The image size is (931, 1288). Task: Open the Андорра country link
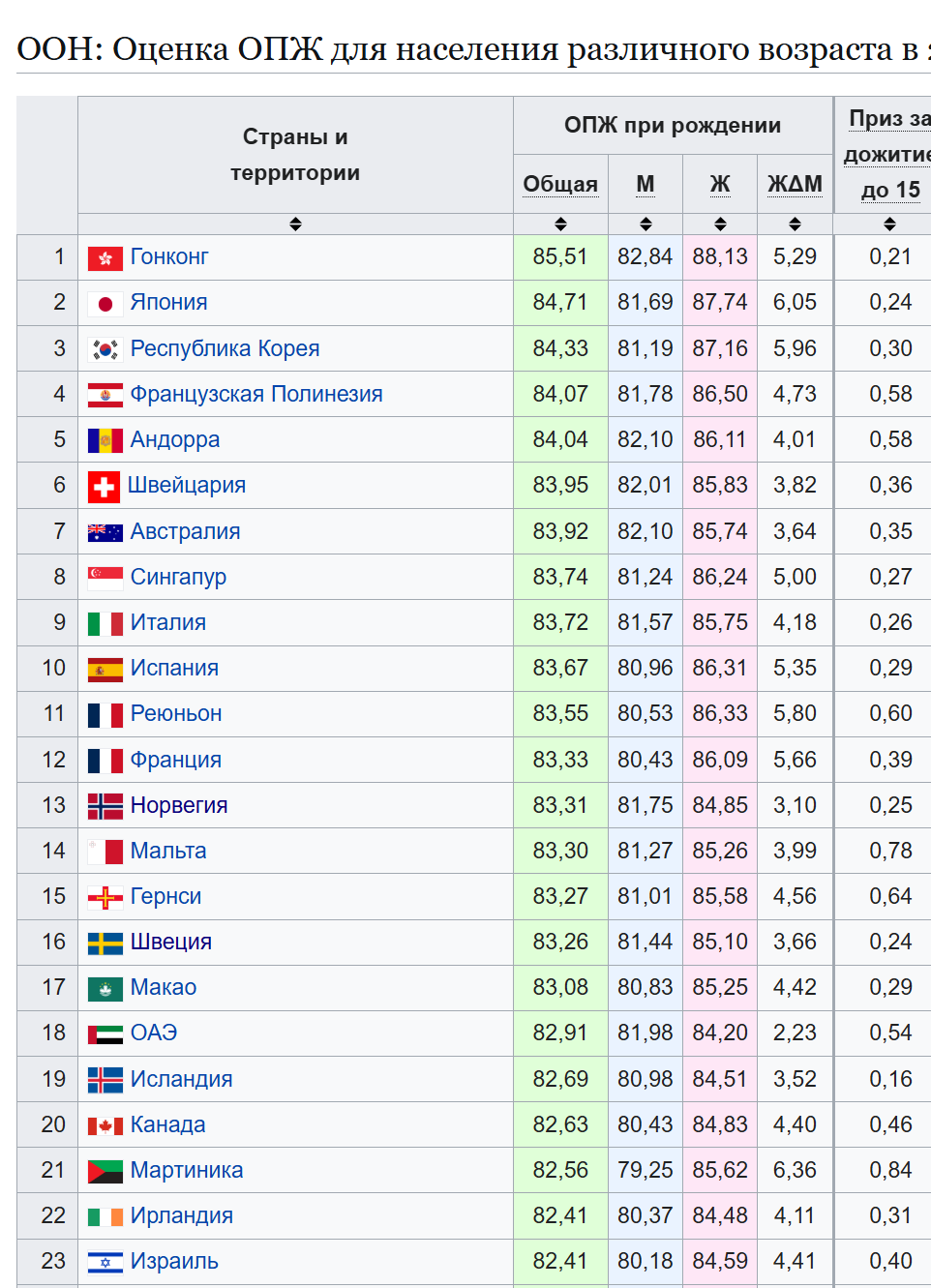pyautogui.click(x=175, y=440)
